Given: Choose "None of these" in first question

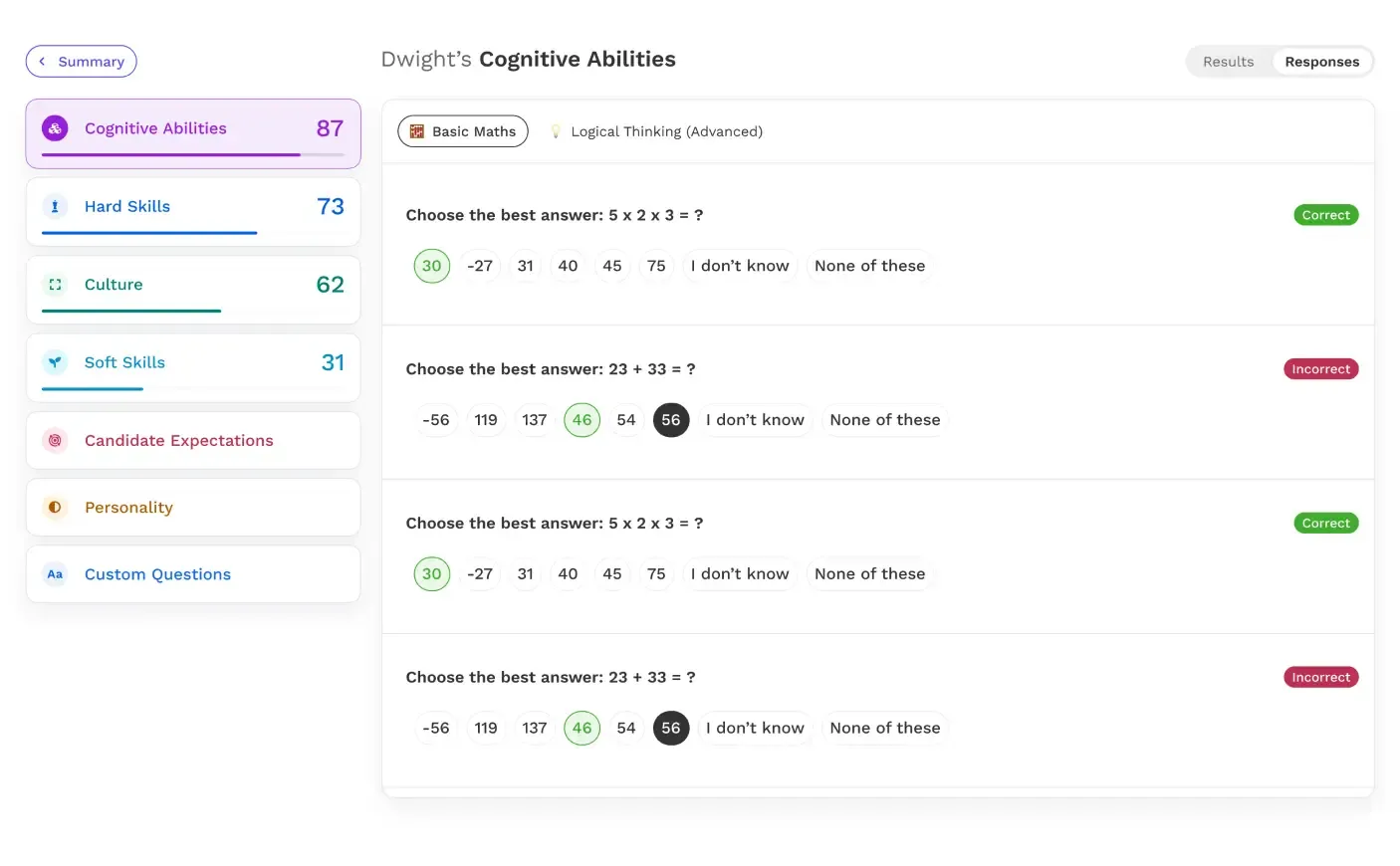Looking at the screenshot, I should click(x=869, y=266).
